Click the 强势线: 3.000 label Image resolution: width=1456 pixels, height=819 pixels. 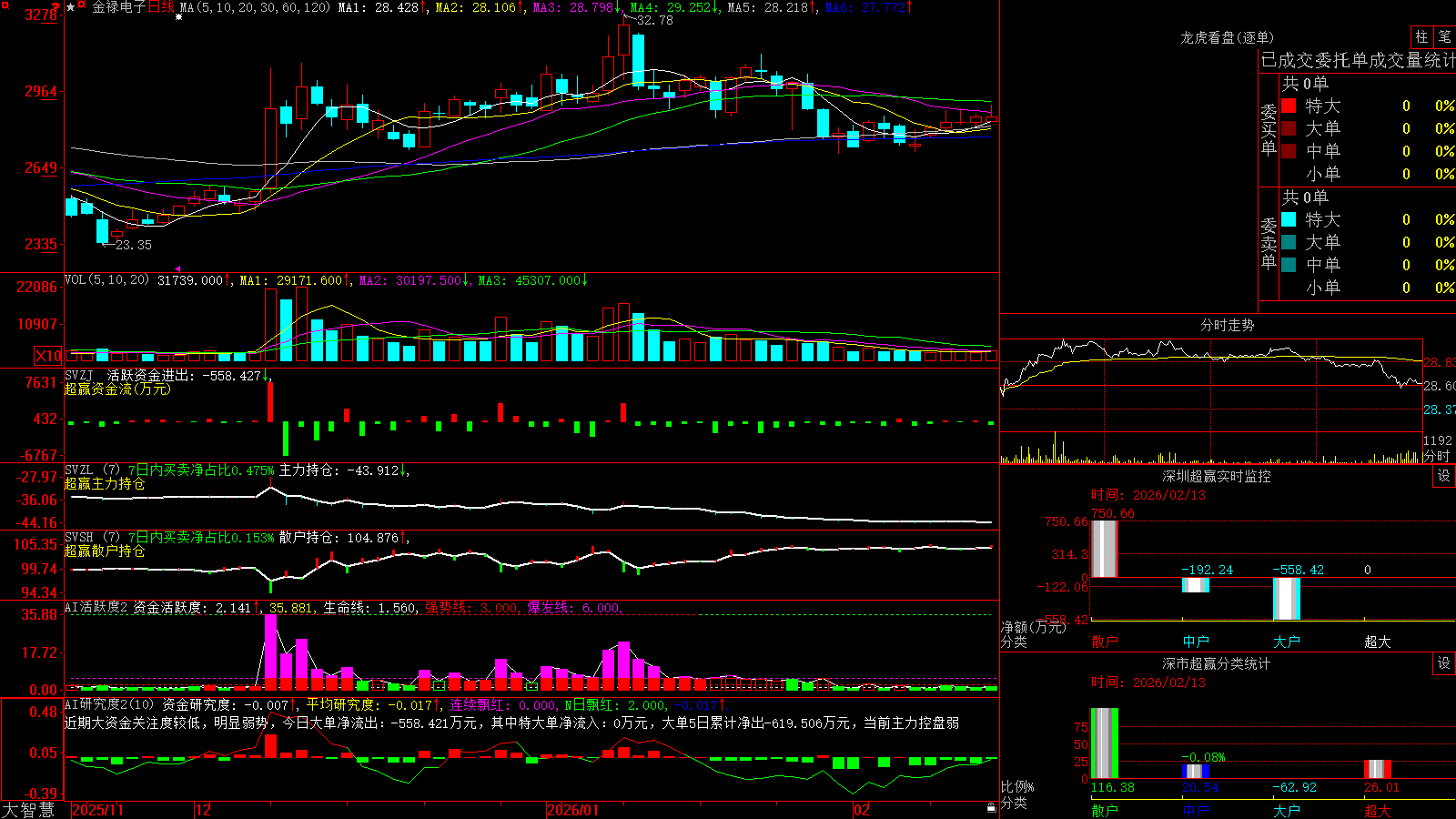point(472,608)
